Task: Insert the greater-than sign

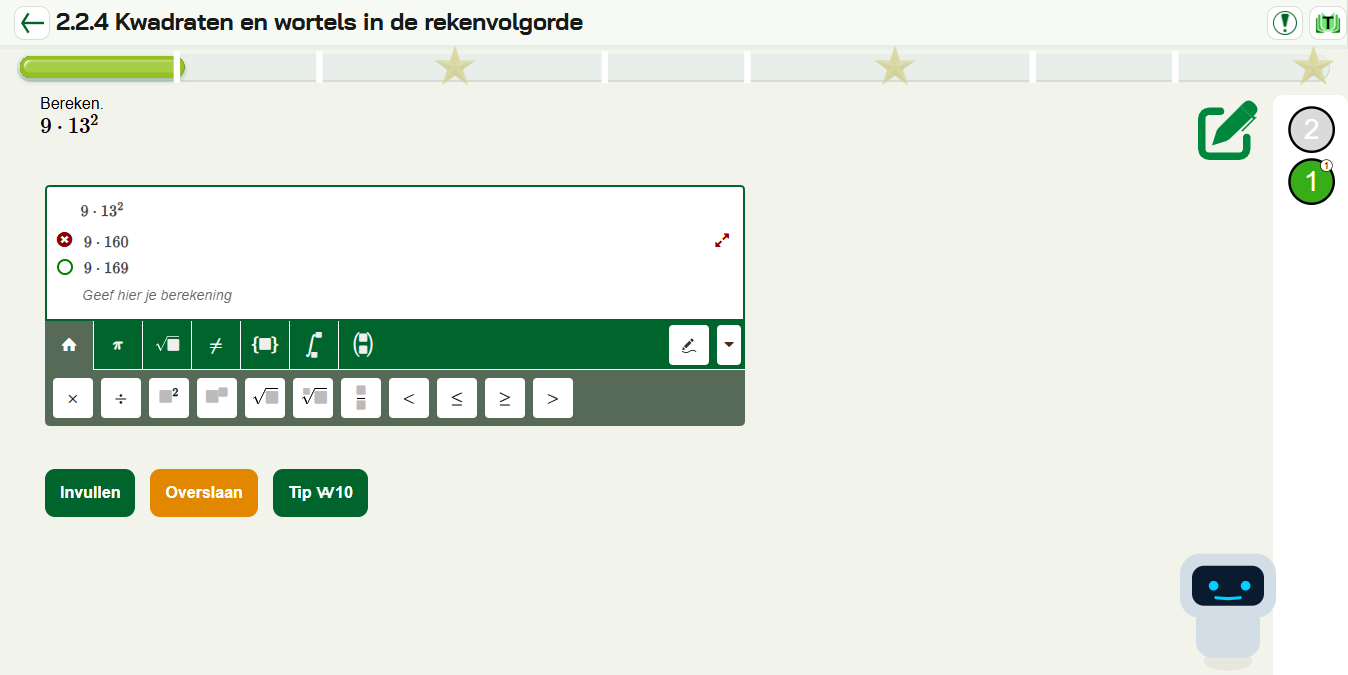Action: 553,398
